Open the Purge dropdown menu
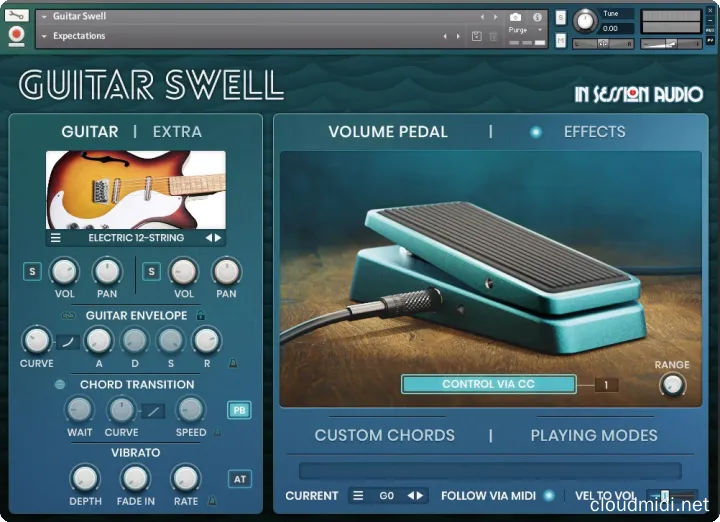The image size is (720, 522). tap(540, 30)
